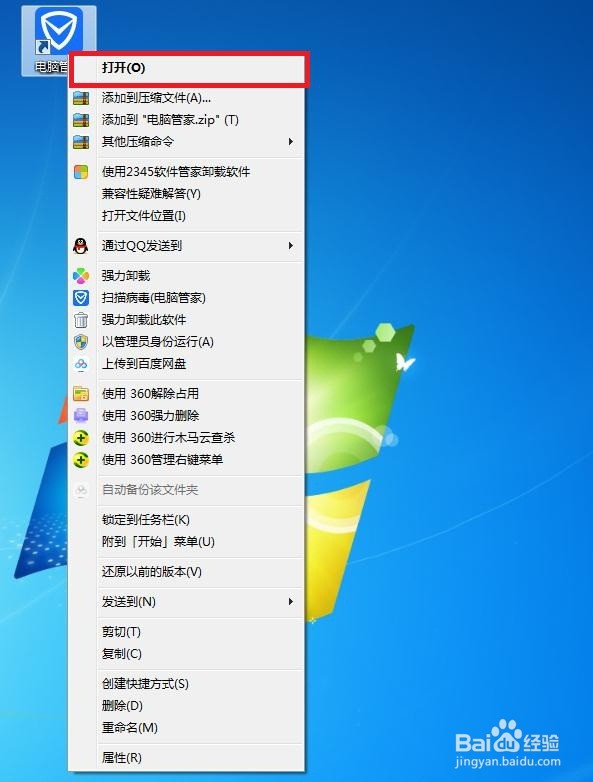Image resolution: width=593 pixels, height=782 pixels.
Task: Click the purple shredder icon beside 360强力删除
Action: point(81,415)
